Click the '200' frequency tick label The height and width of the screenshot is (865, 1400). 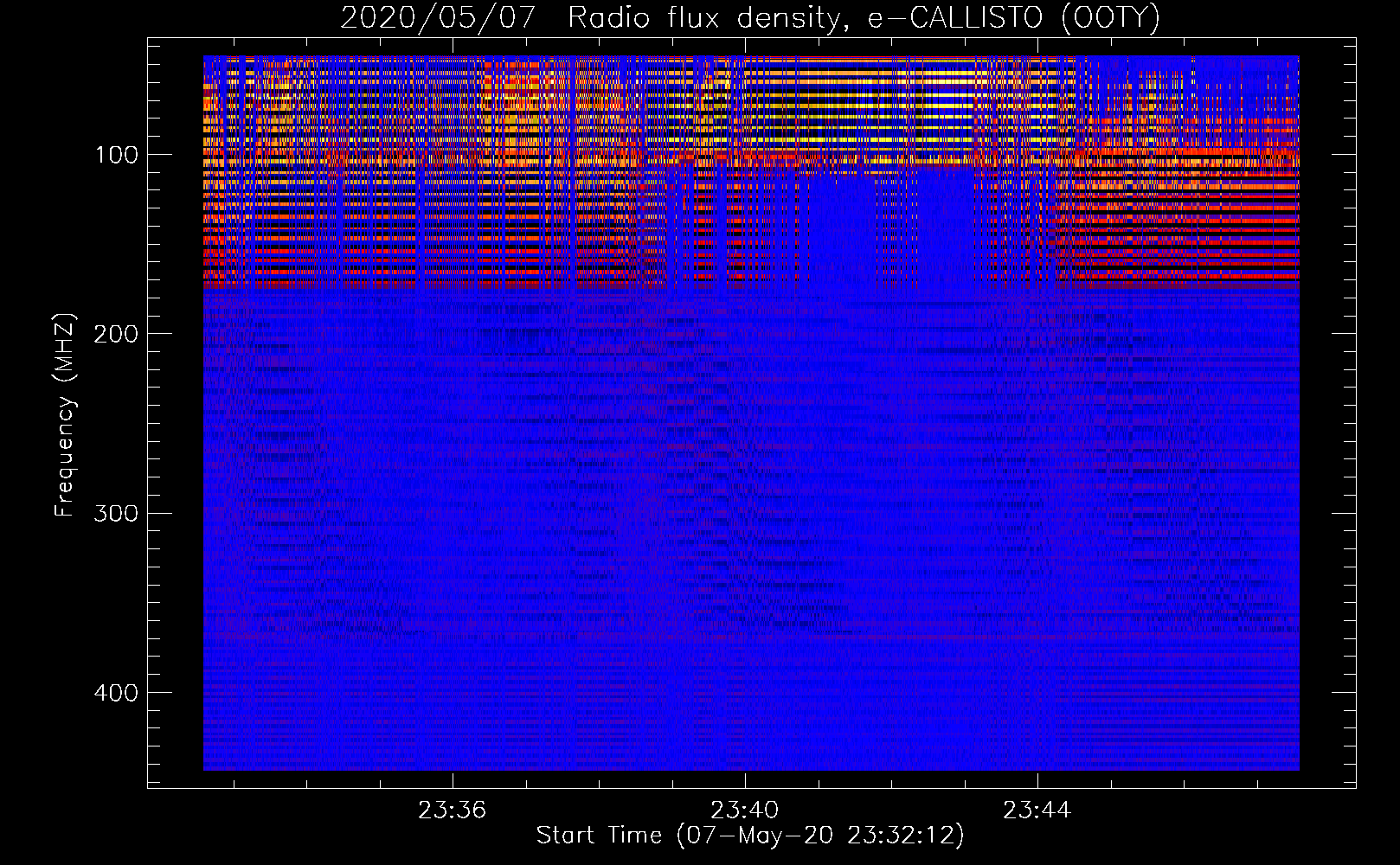click(116, 335)
